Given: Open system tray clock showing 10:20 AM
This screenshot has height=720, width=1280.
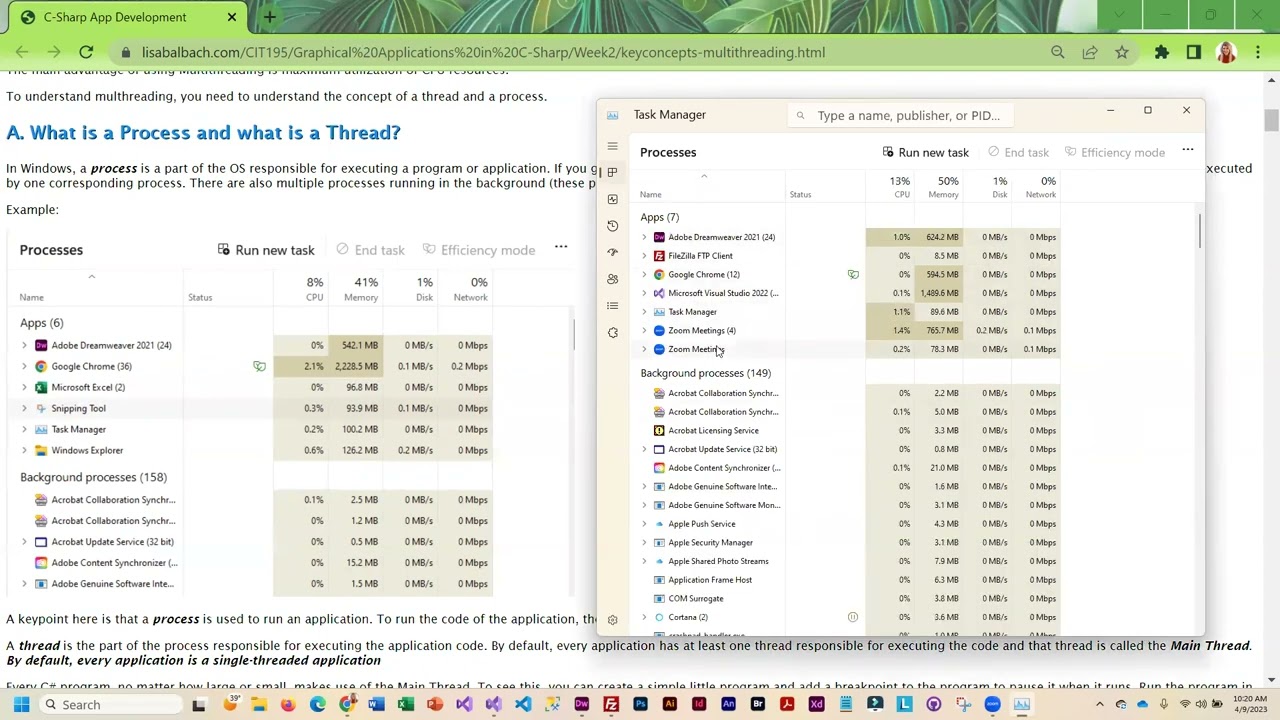Looking at the screenshot, I should coord(1249,704).
